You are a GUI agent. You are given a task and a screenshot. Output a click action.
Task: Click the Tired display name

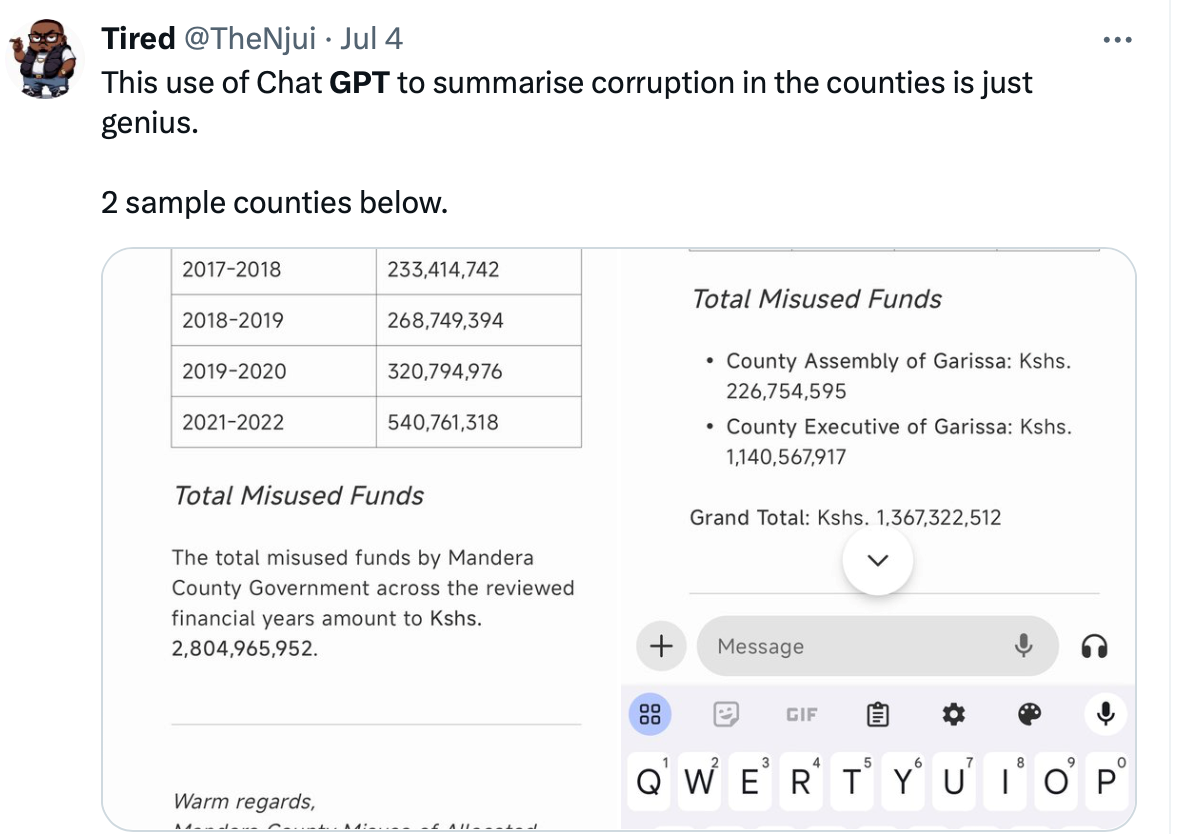coord(138,38)
